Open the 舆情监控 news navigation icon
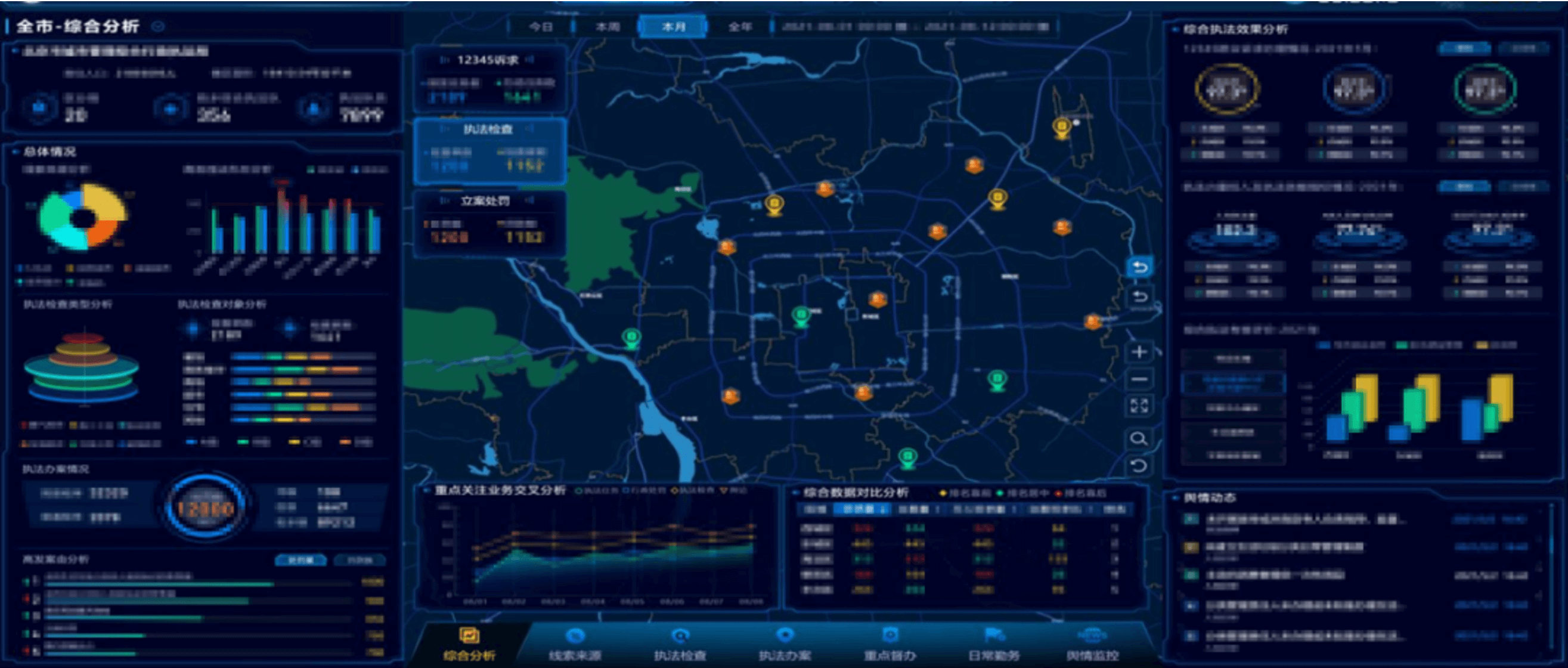 1092,636
